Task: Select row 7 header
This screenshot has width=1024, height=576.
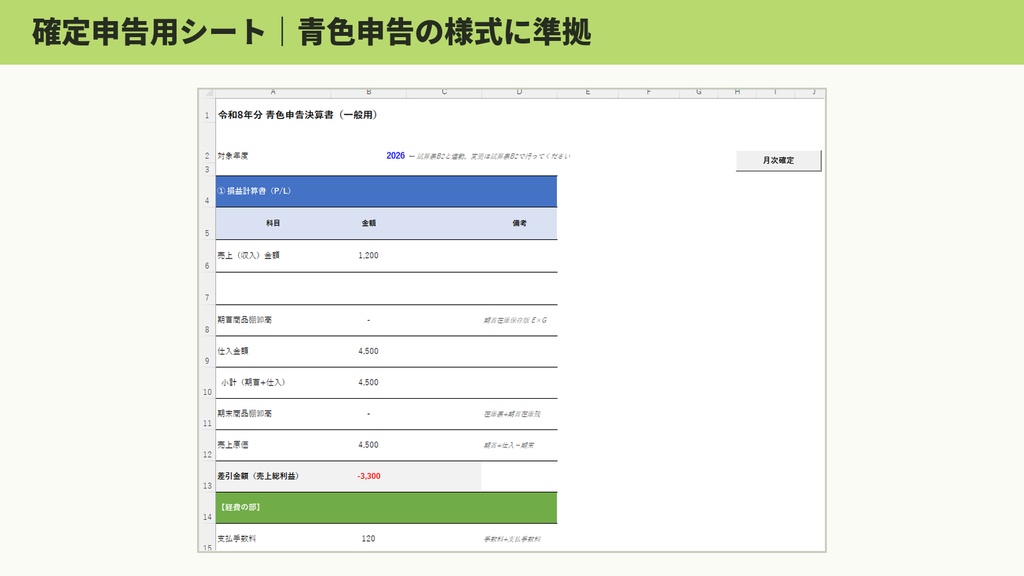Action: 207,288
